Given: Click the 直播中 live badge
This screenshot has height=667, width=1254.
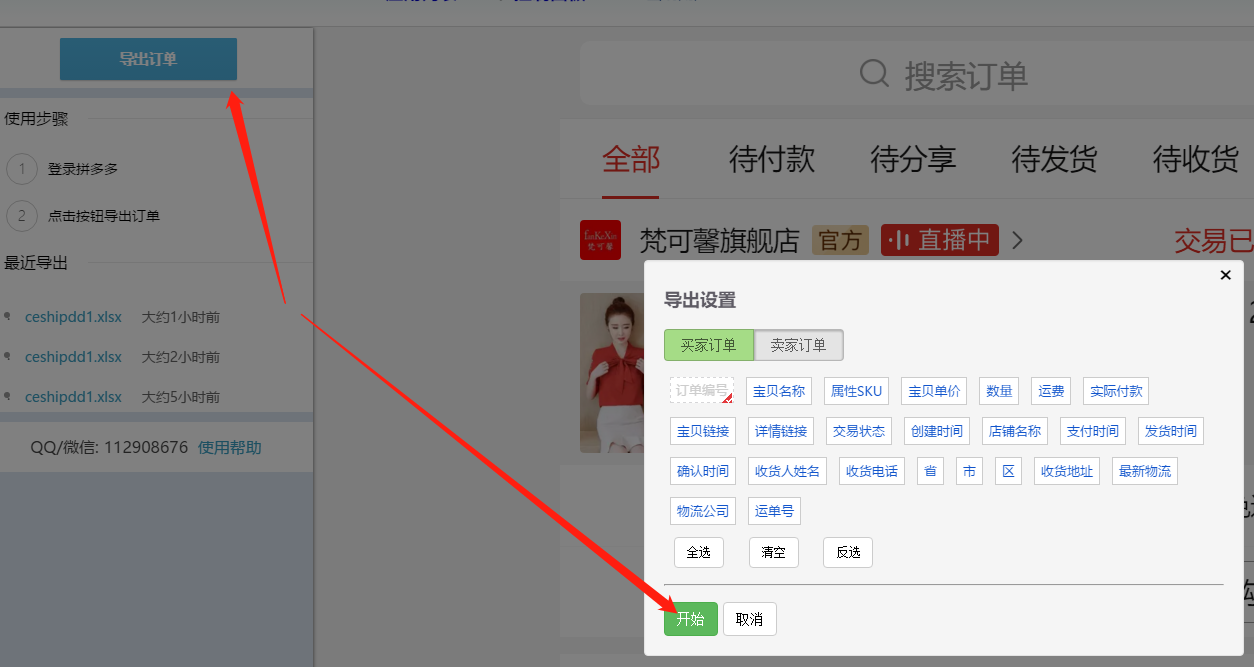Looking at the screenshot, I should 940,240.
